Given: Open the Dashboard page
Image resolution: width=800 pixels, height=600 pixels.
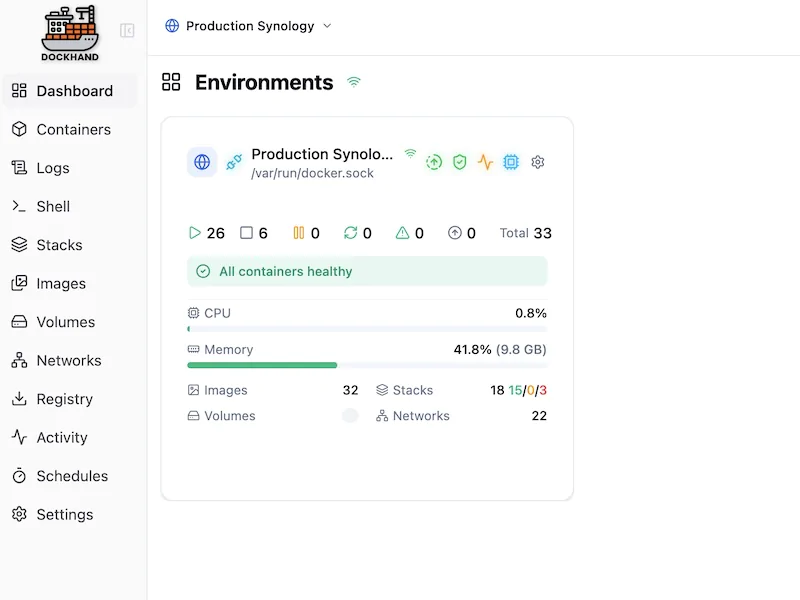Looking at the screenshot, I should point(70,91).
